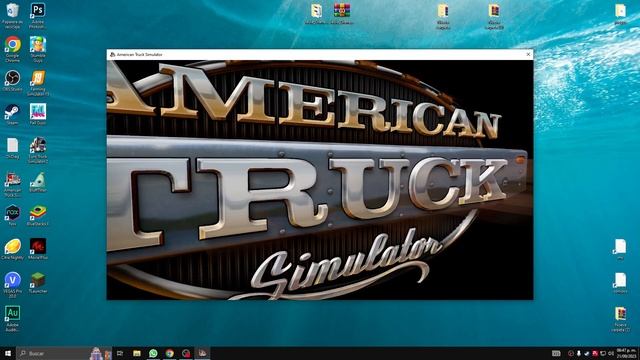Open Task View on the taskbar
Image resolution: width=640 pixels, height=360 pixels.
120,353
